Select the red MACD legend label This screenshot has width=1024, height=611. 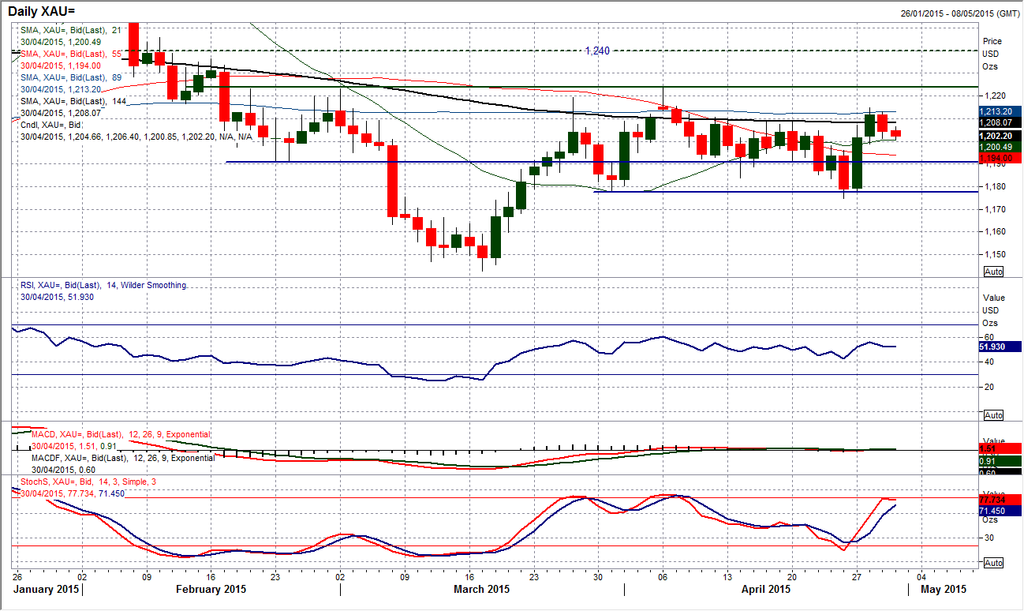pos(121,435)
